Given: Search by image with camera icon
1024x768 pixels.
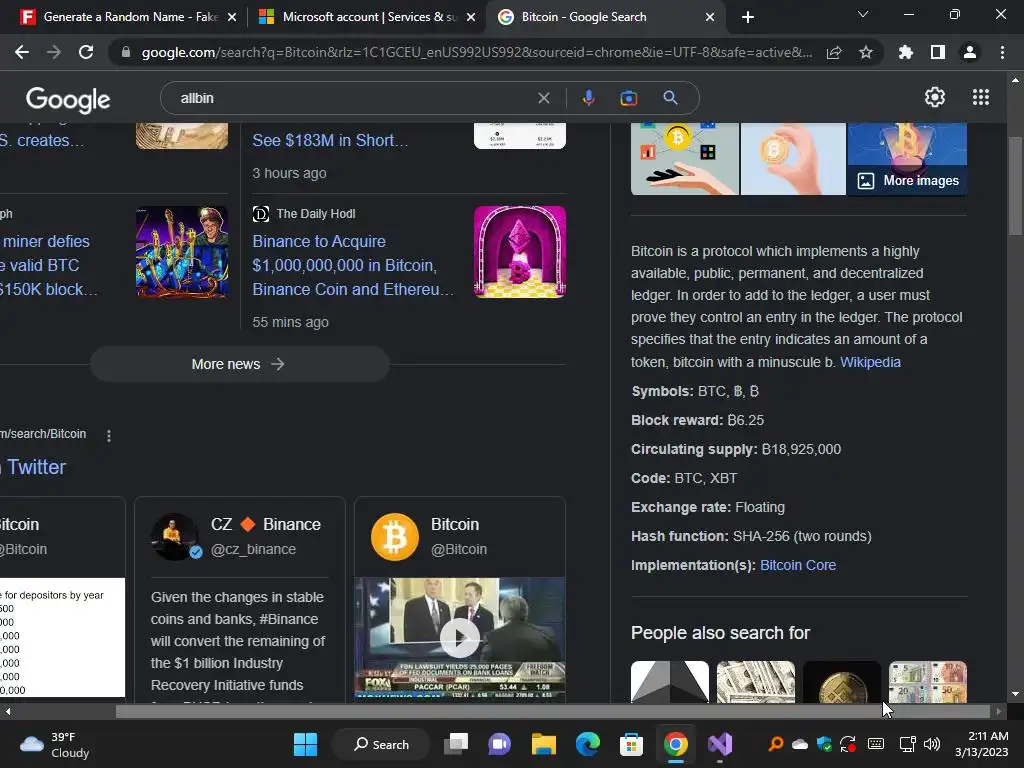Looking at the screenshot, I should (628, 98).
